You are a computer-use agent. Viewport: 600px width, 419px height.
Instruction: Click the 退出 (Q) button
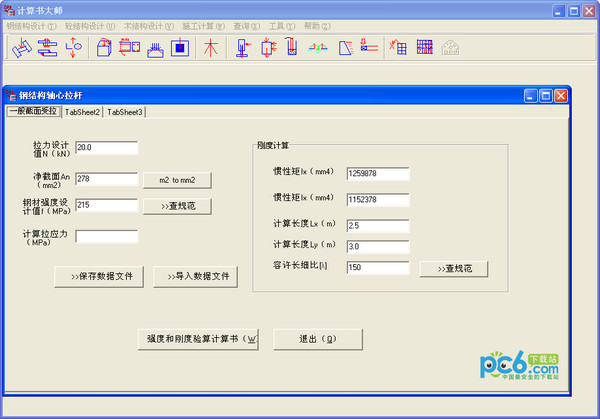[x=318, y=339]
